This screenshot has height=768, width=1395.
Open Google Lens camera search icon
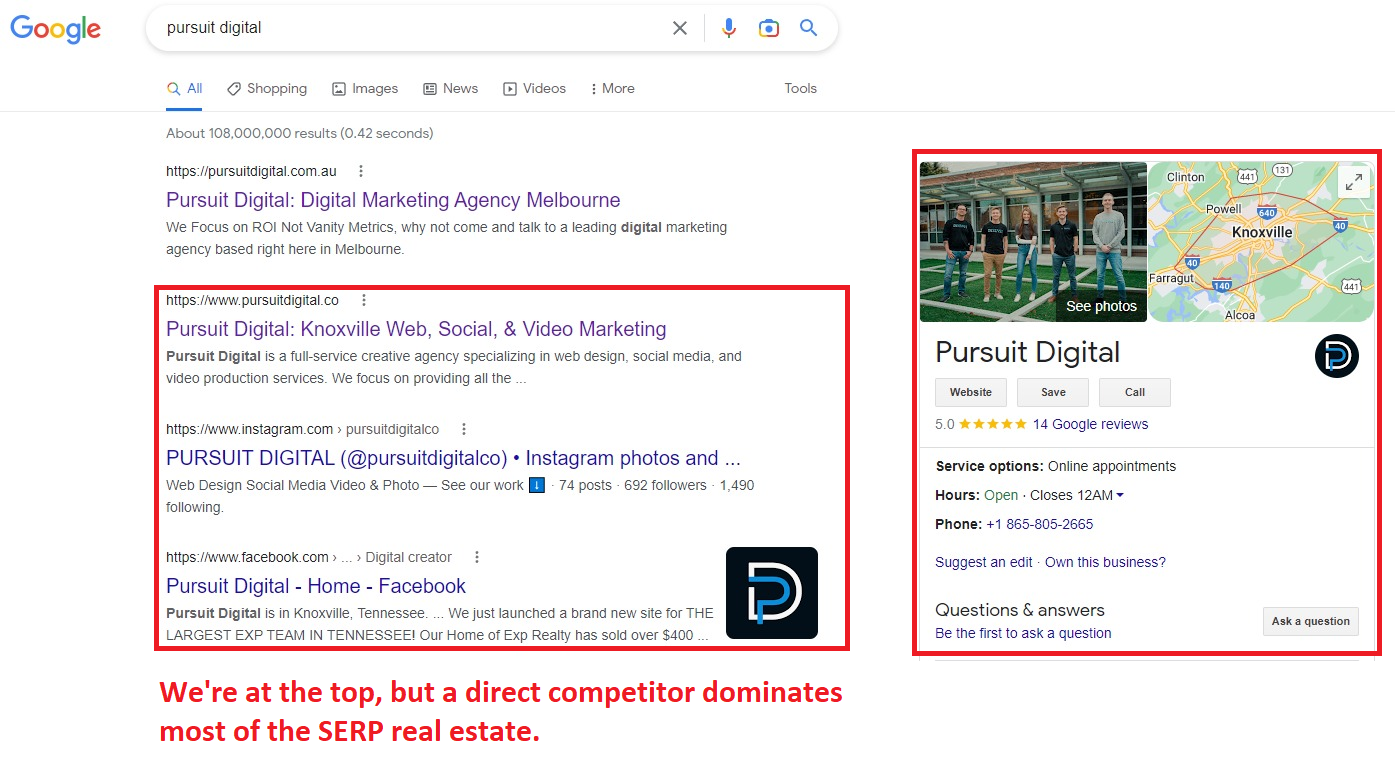pos(768,28)
